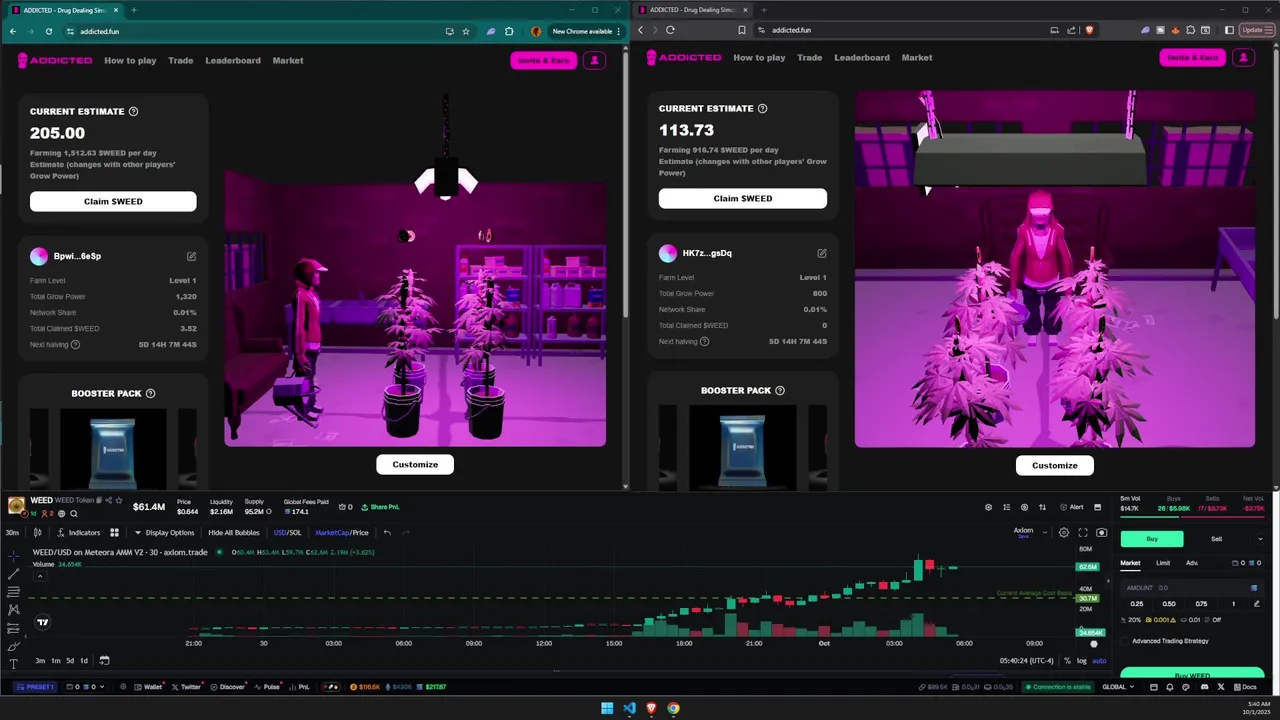Open Docs link in status bar
The image size is (1280, 720).
click(1245, 687)
